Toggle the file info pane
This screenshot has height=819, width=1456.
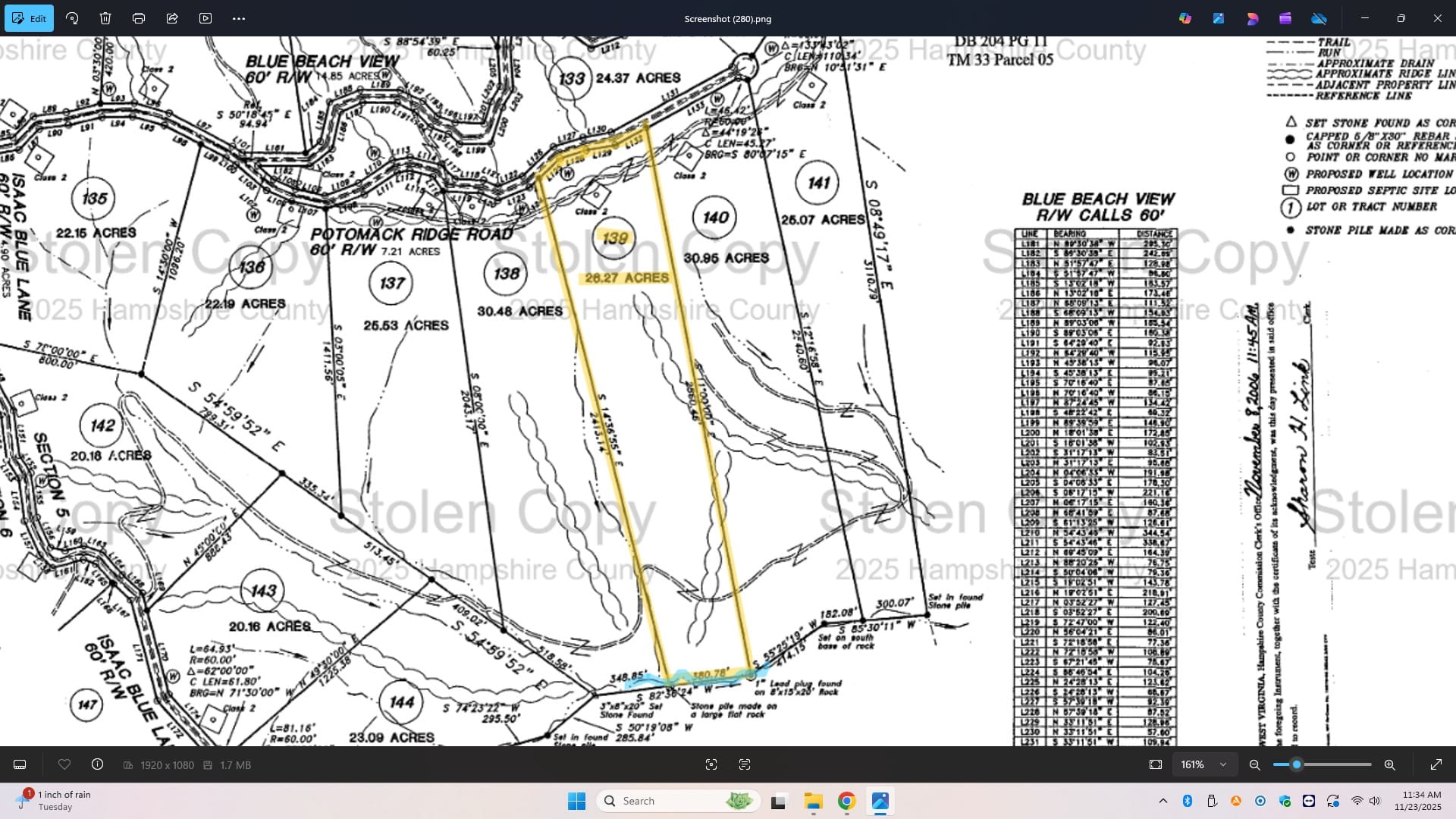(x=98, y=764)
